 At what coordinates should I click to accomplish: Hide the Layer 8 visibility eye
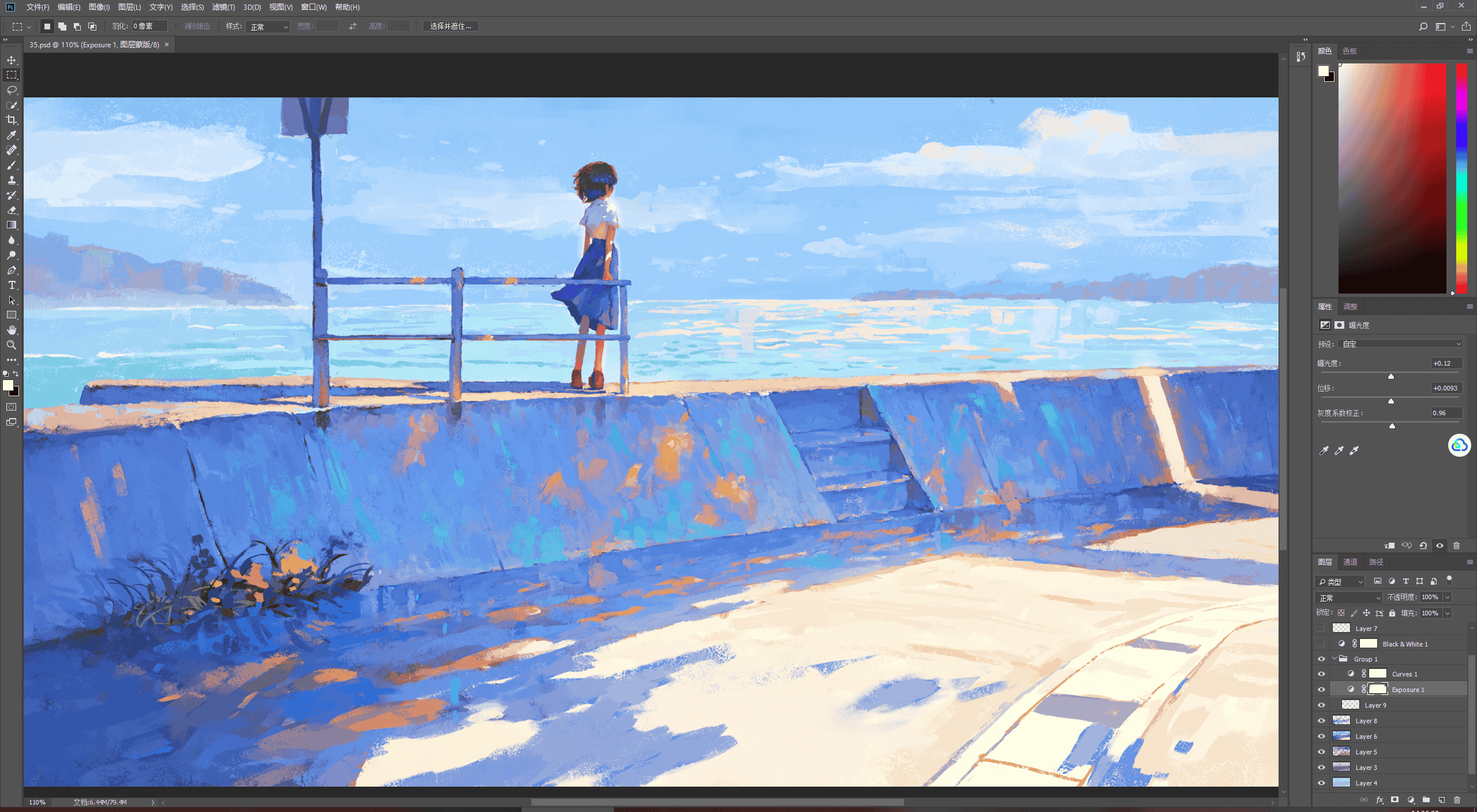(1321, 720)
